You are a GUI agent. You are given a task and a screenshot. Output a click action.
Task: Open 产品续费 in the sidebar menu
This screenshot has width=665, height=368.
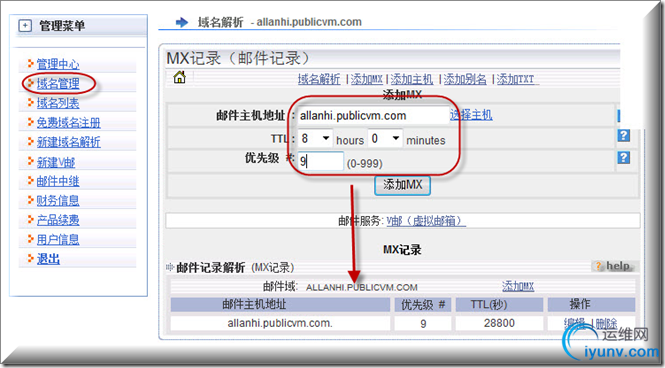[58, 220]
